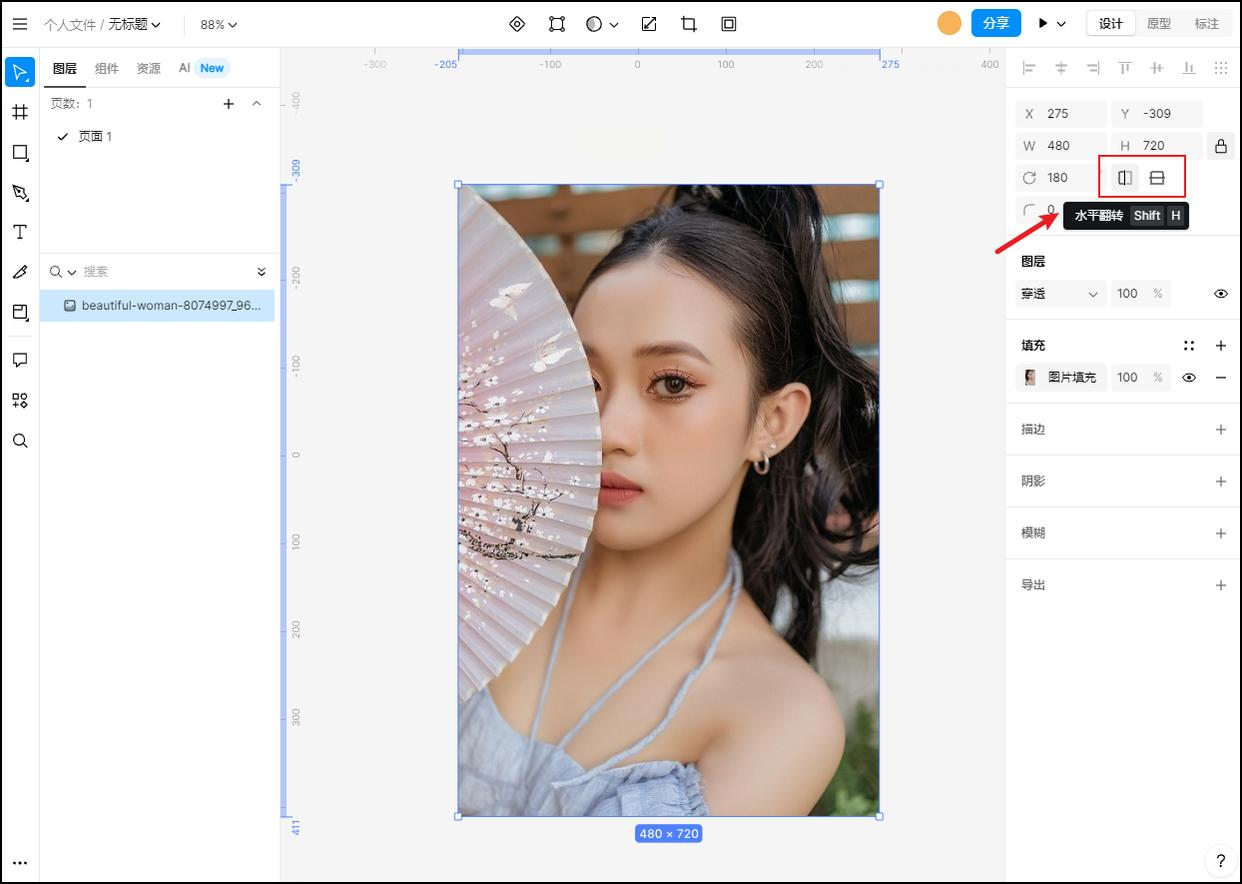
Task: Toggle the aspect ratio lock
Action: [x=1220, y=146]
